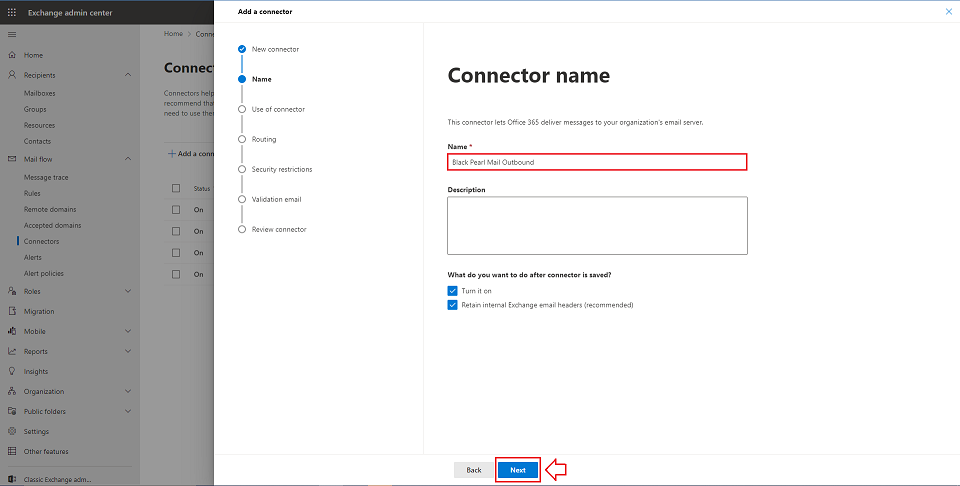Expand the Reports section chevron
The image size is (960, 486).
tap(128, 351)
